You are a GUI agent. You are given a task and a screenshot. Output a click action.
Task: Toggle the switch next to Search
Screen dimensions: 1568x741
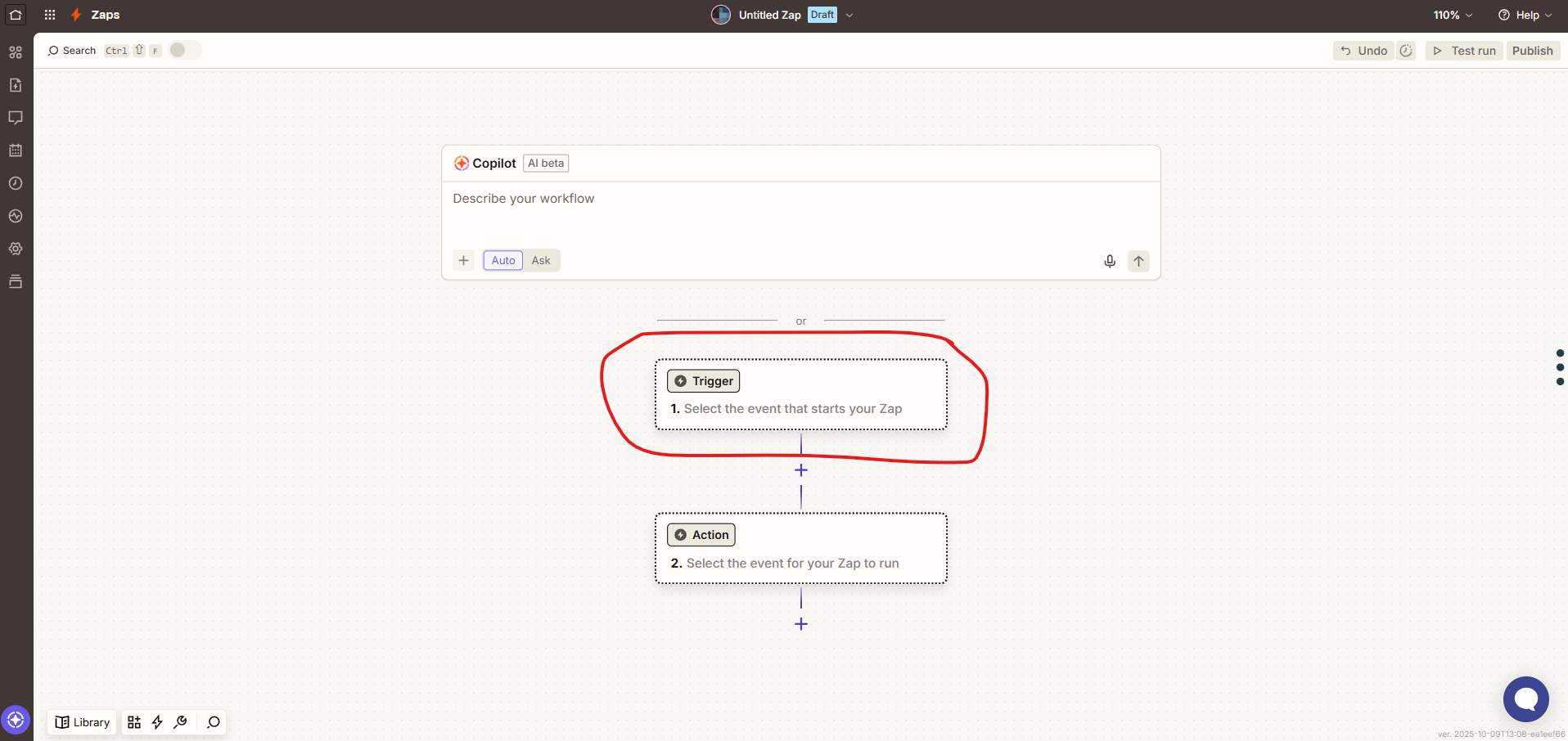click(x=185, y=50)
